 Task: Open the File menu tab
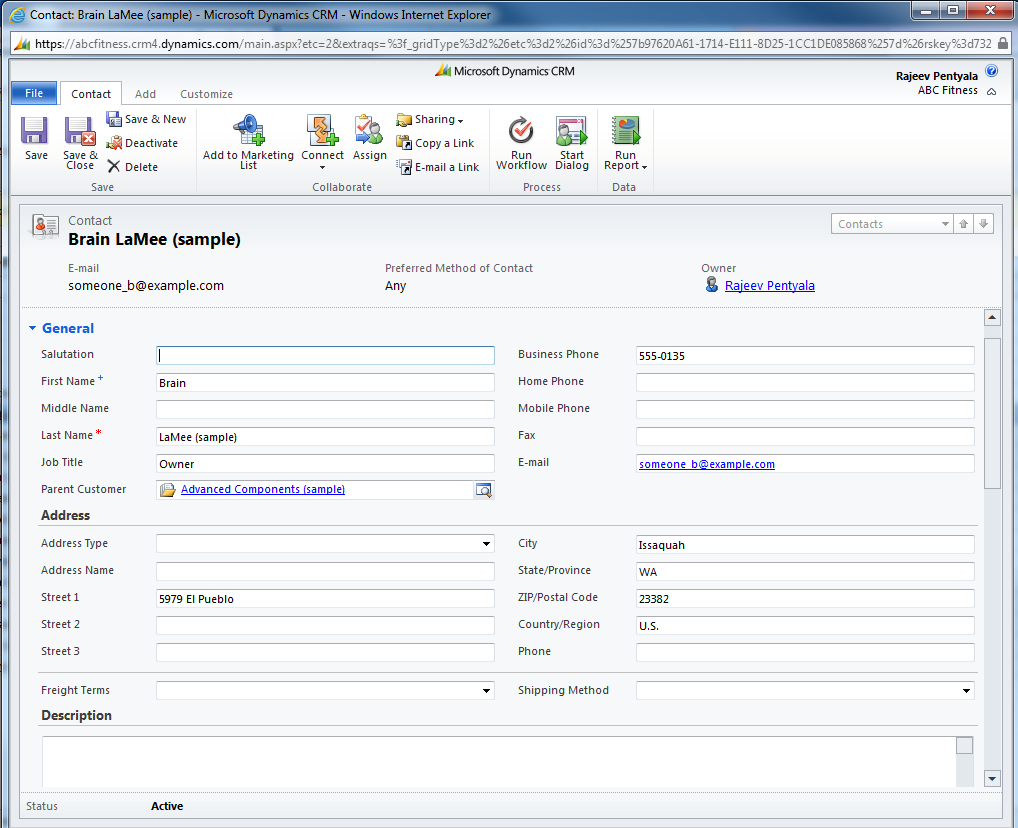click(x=34, y=93)
